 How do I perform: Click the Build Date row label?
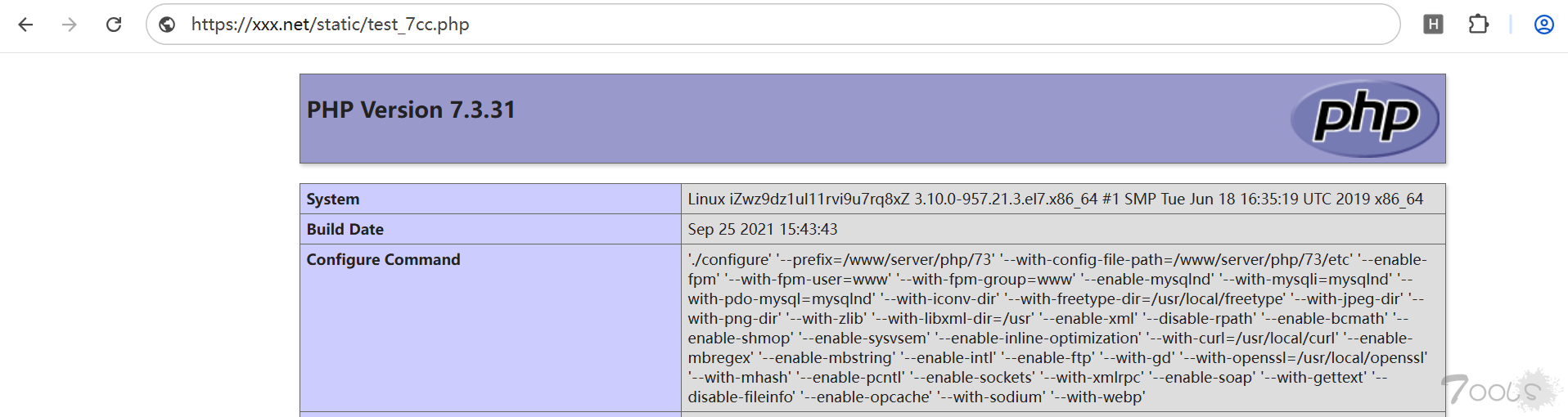(x=345, y=229)
